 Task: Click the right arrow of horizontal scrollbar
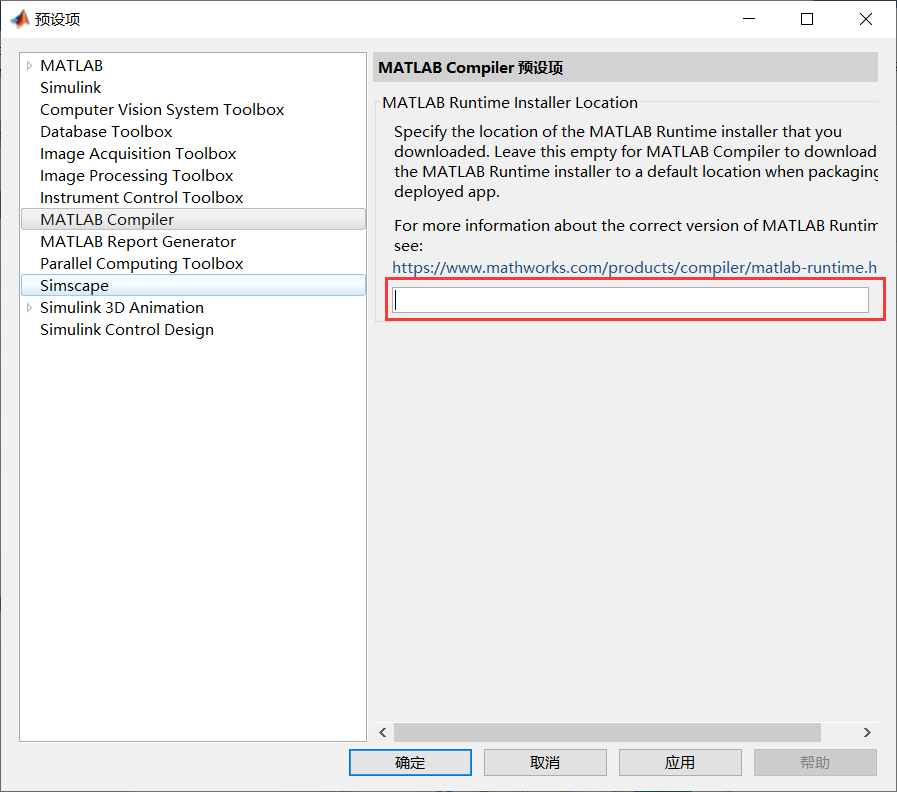(866, 732)
